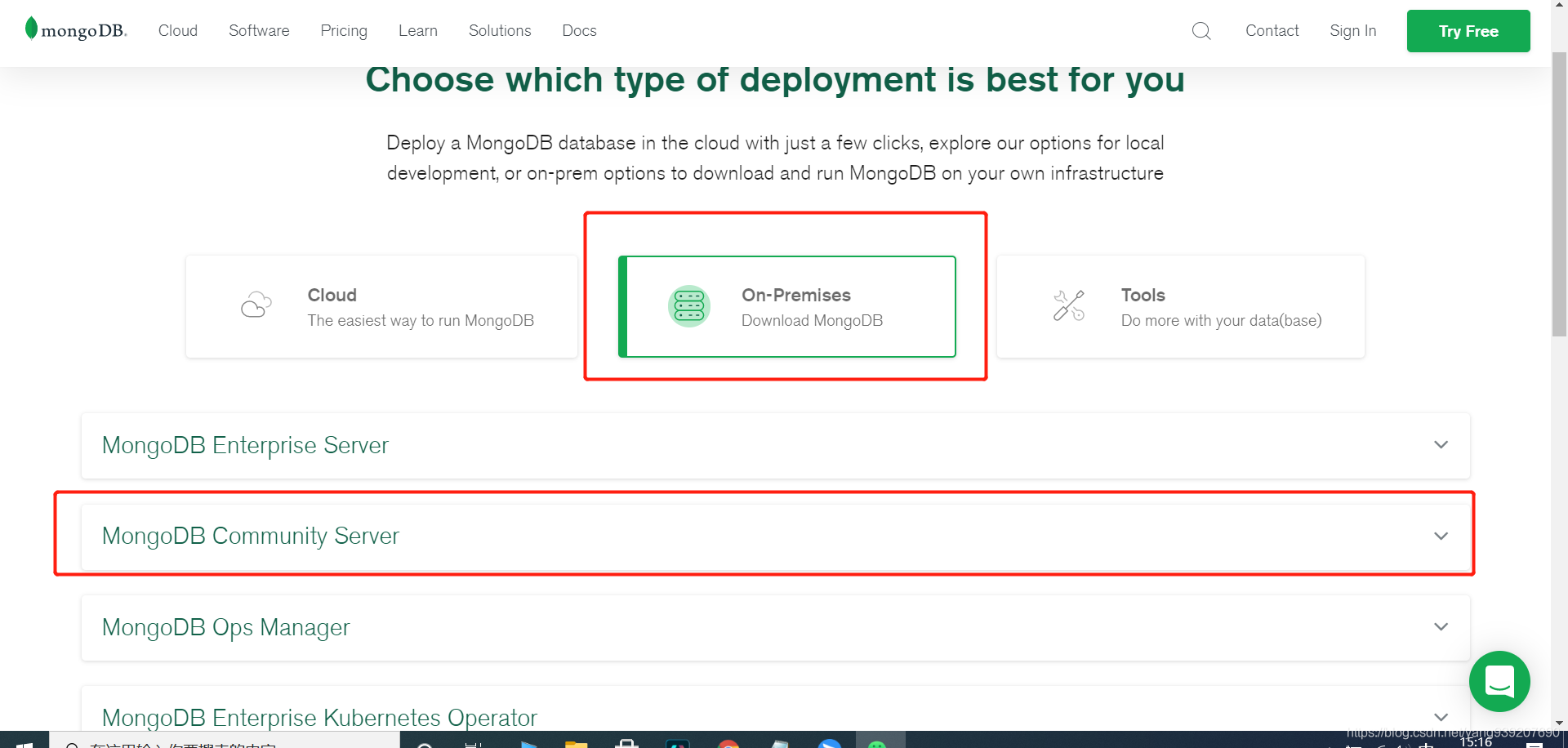Click 'Download MongoDB' subtitle
Viewport: 1568px width, 748px height.
coord(812,321)
